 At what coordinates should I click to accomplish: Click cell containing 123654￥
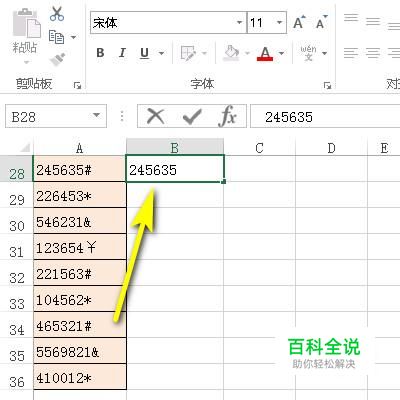click(80, 247)
